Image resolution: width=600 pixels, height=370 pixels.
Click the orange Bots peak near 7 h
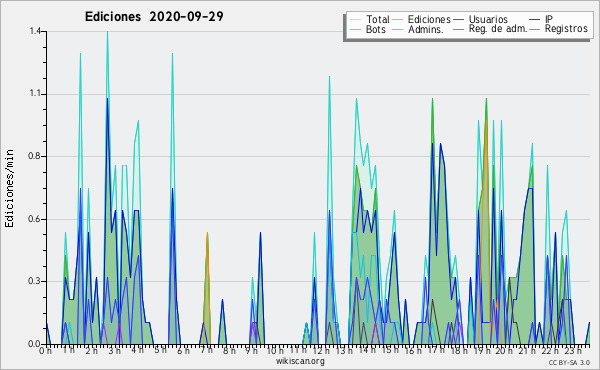click(207, 233)
